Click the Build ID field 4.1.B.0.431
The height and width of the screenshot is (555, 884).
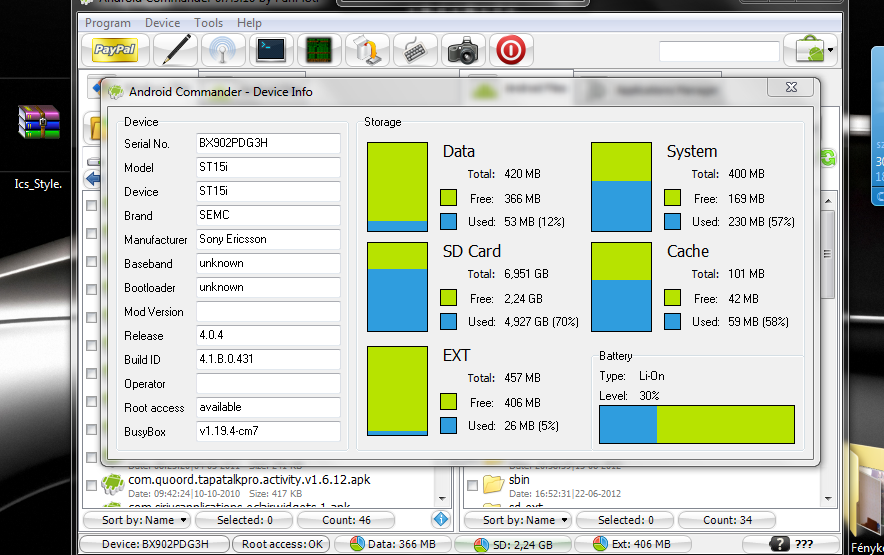pos(268,359)
